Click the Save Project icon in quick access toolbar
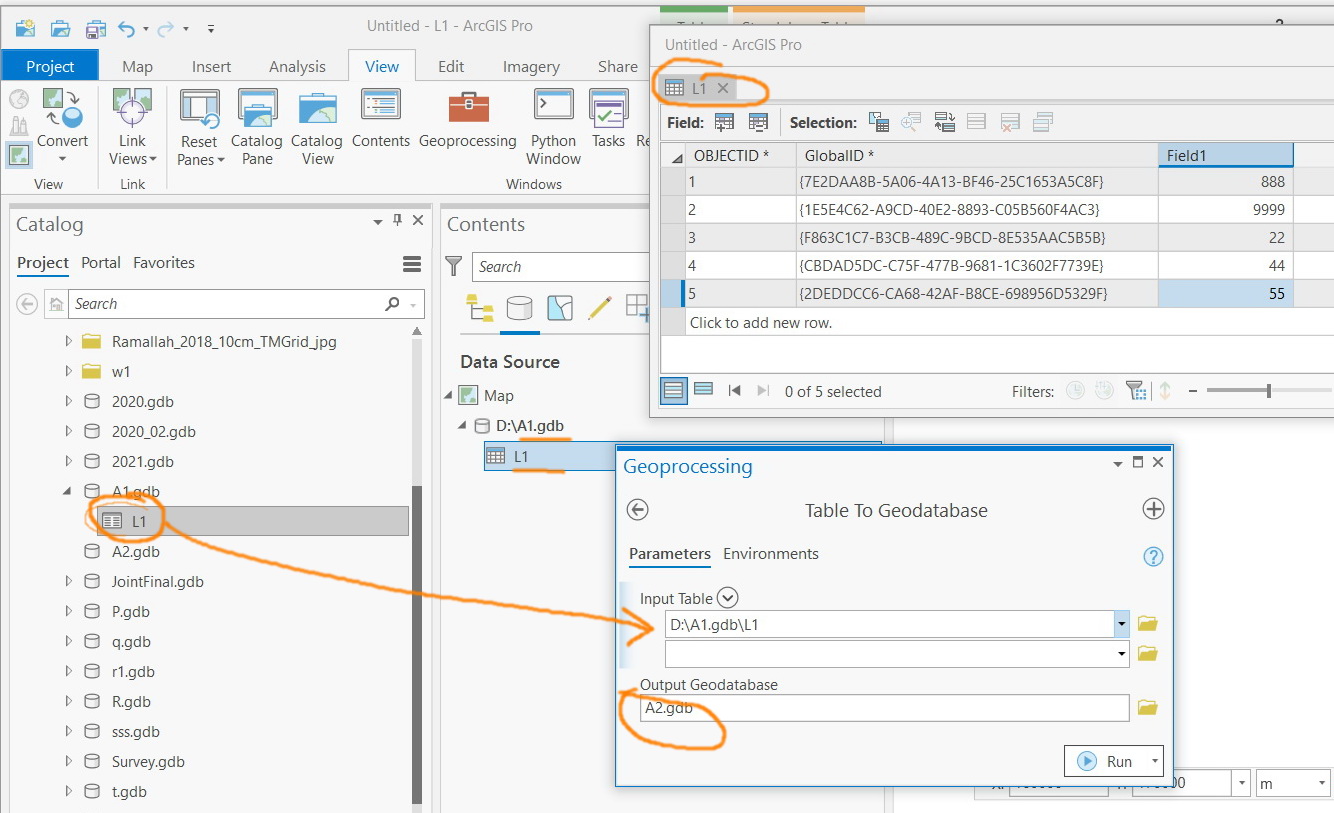The width and height of the screenshot is (1334, 813). click(x=95, y=28)
